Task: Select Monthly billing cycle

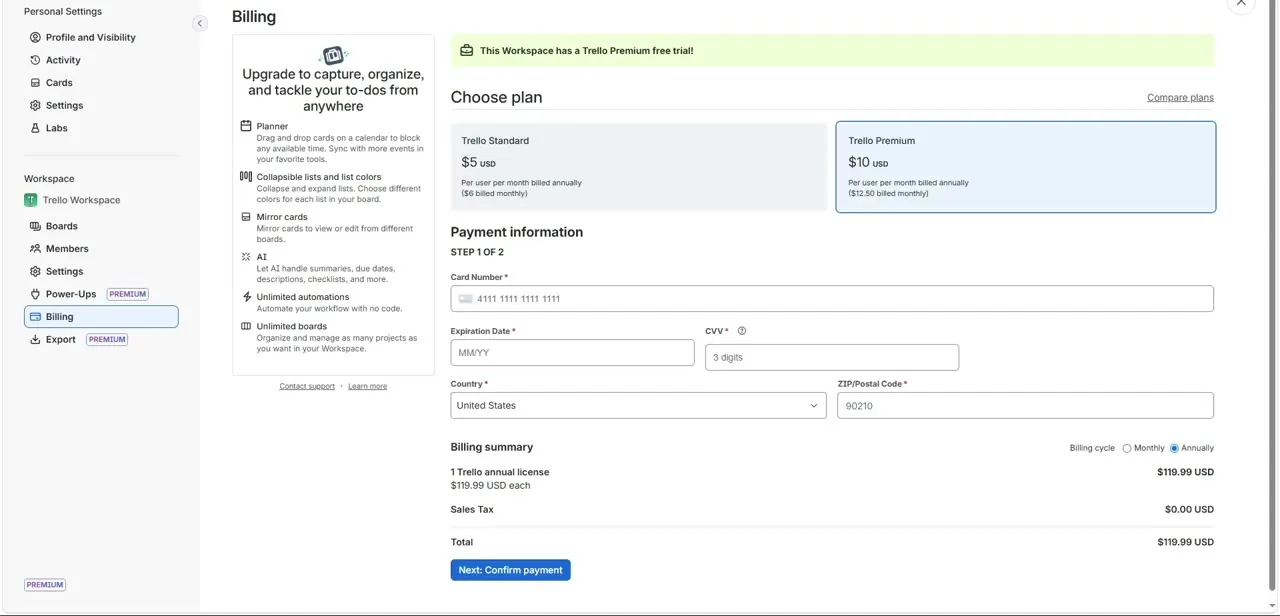Action: click(1127, 448)
